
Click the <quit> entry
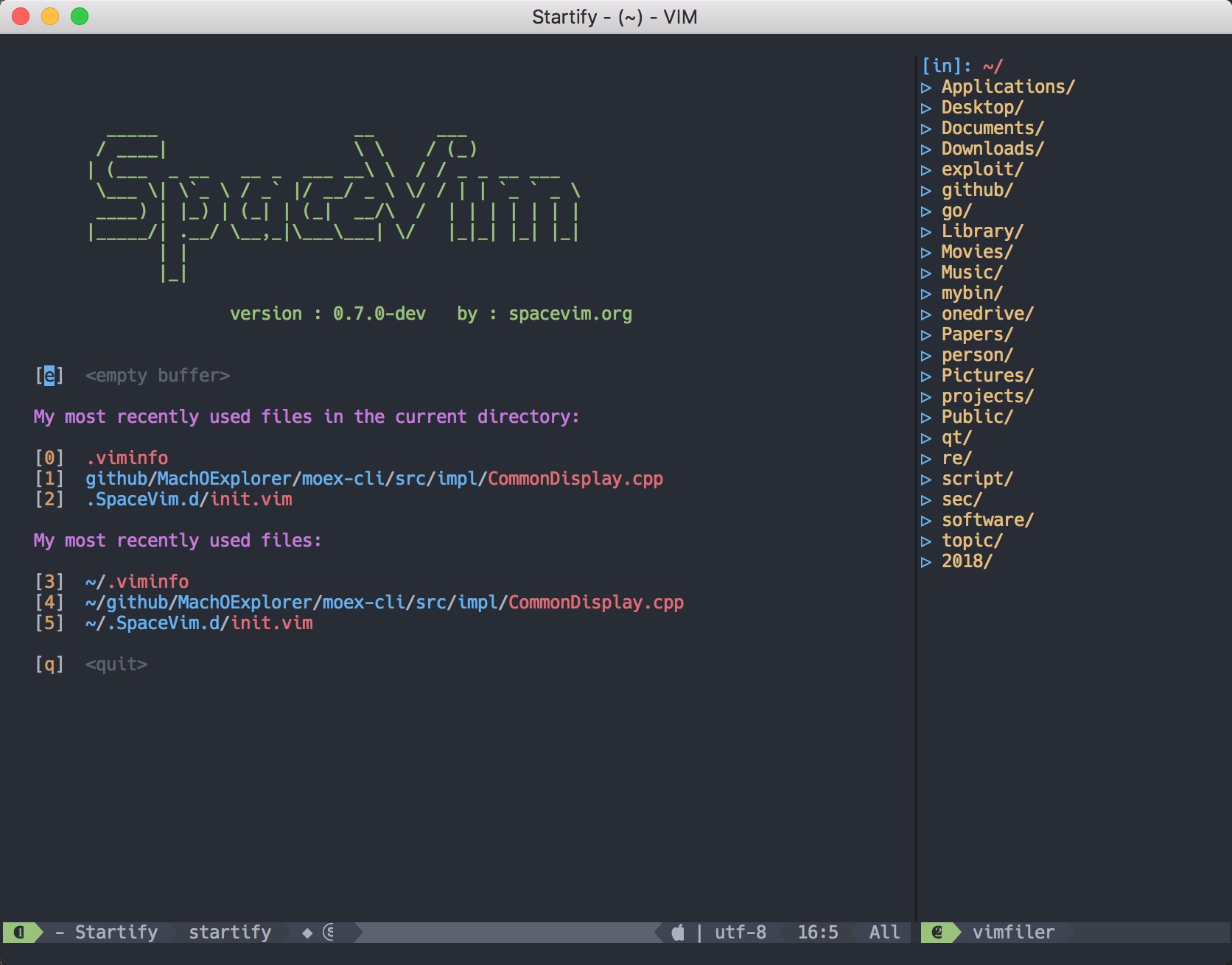[x=116, y=664]
